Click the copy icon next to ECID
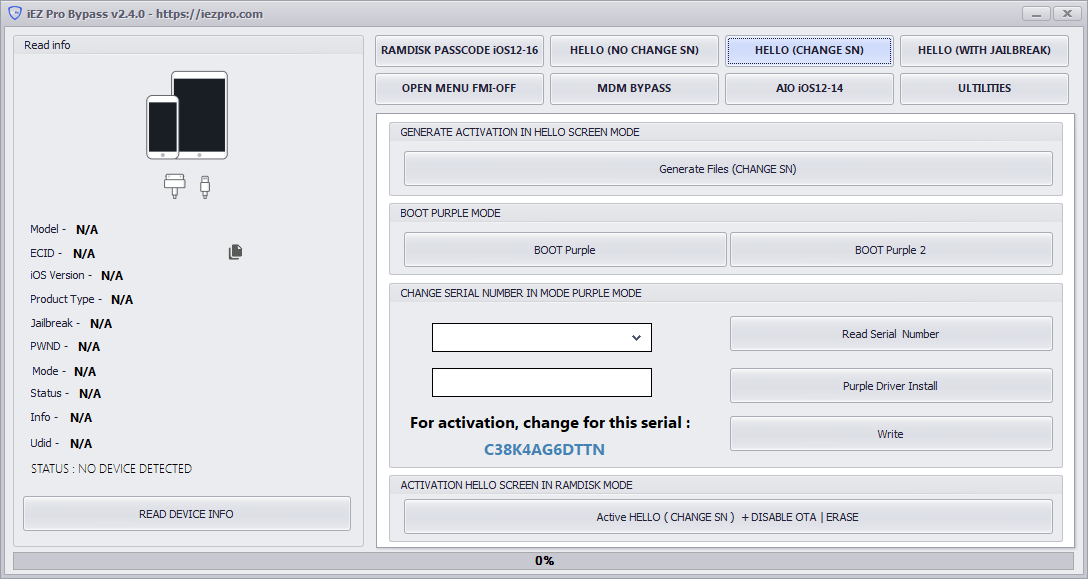This screenshot has height=579, width=1088. click(x=235, y=252)
